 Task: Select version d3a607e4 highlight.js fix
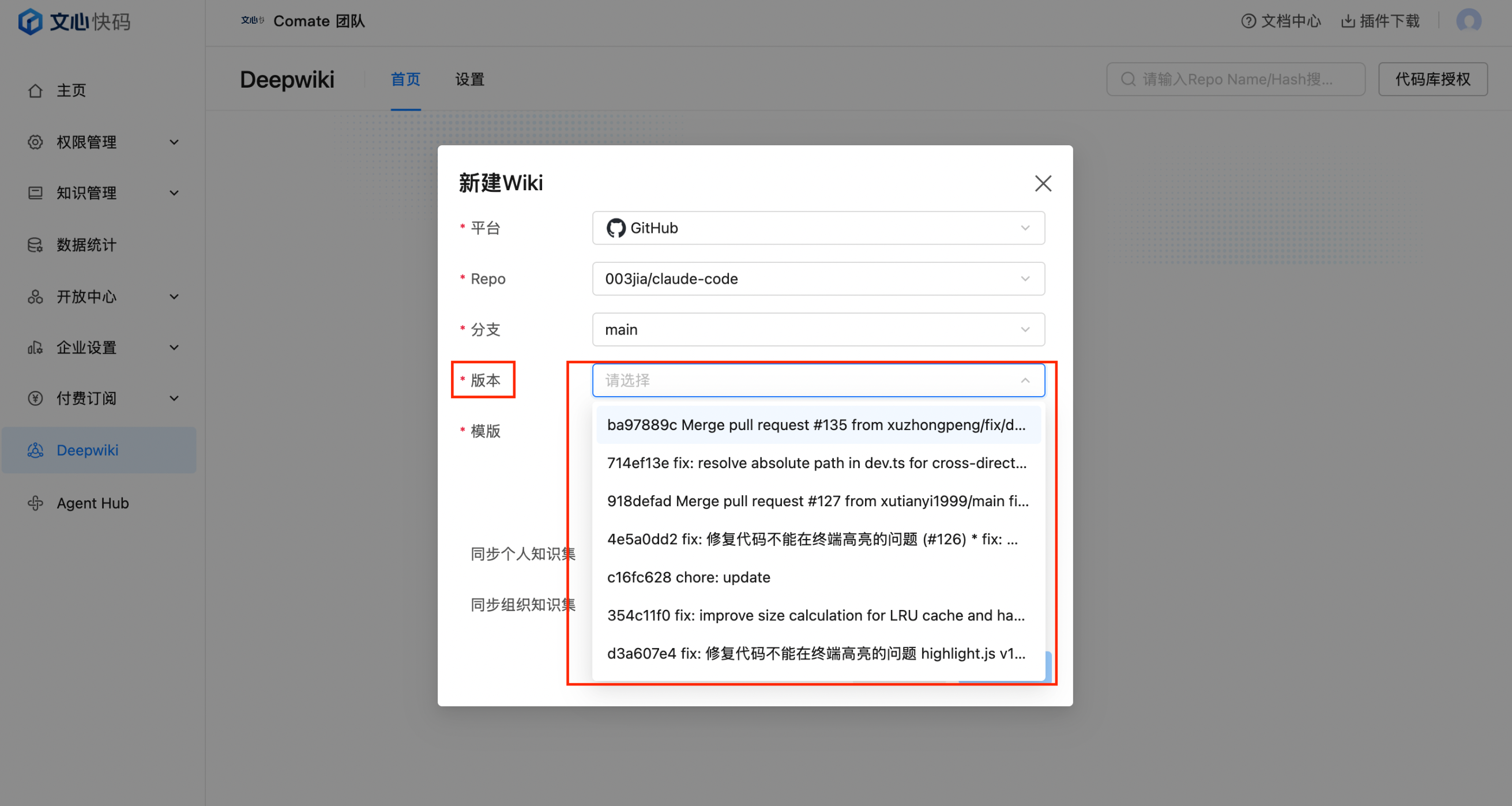pyautogui.click(x=818, y=653)
